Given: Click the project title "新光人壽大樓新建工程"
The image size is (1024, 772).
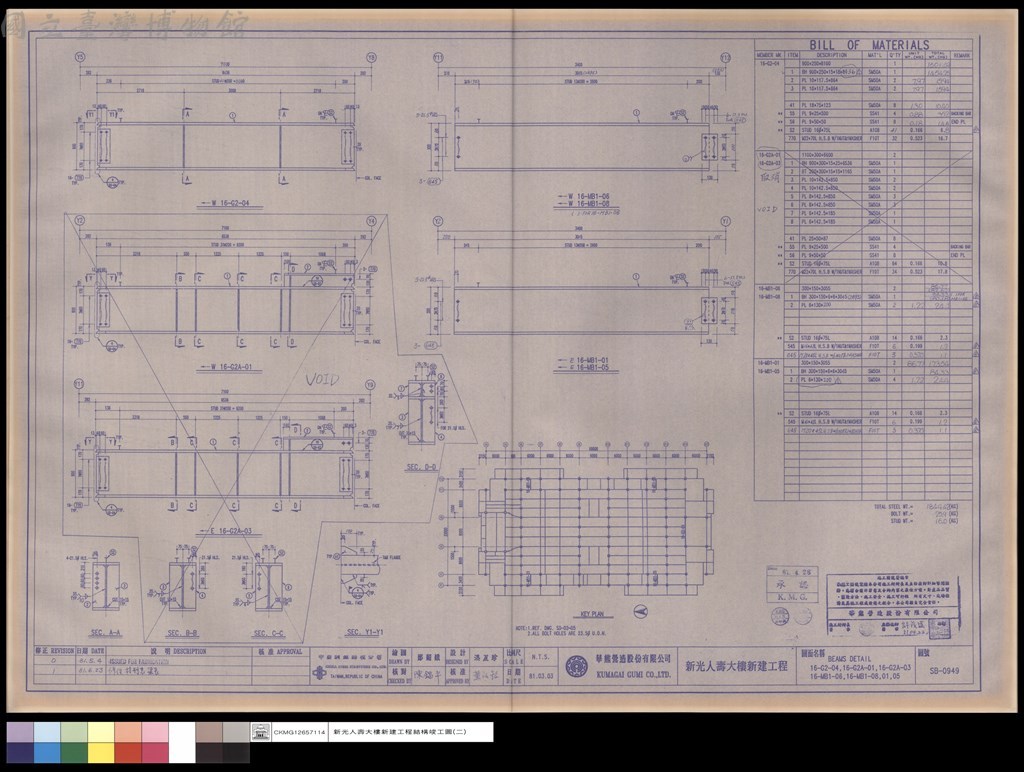Looking at the screenshot, I should [x=736, y=666].
